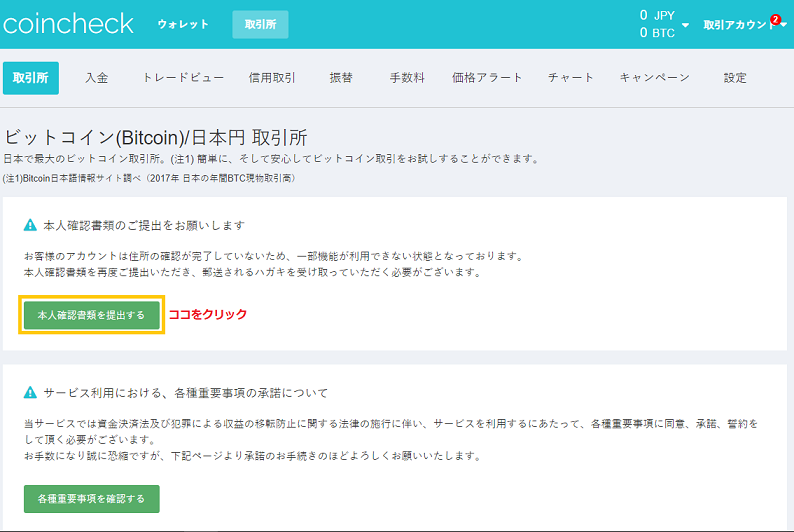Switch to the 信用取引 tab

point(272,78)
